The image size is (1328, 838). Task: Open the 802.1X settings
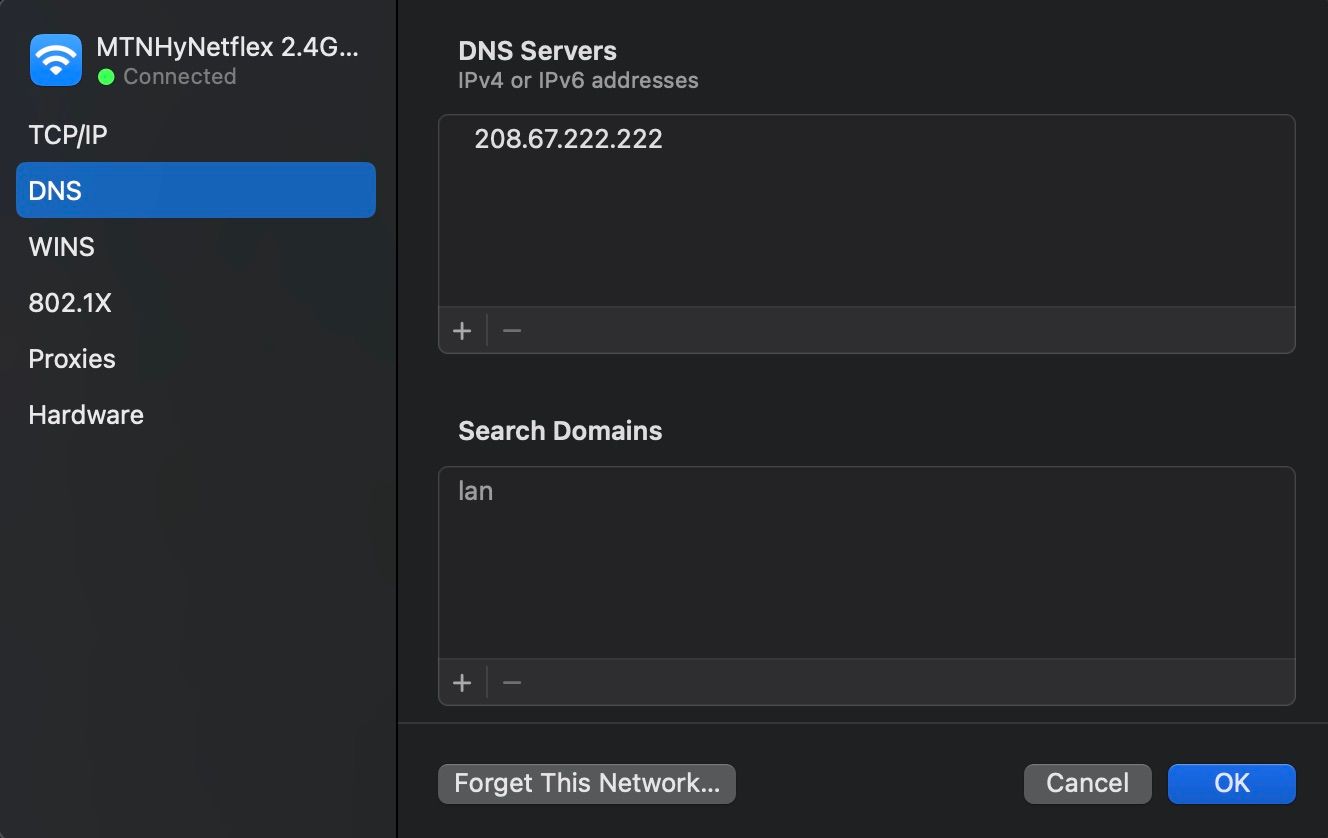(x=70, y=303)
